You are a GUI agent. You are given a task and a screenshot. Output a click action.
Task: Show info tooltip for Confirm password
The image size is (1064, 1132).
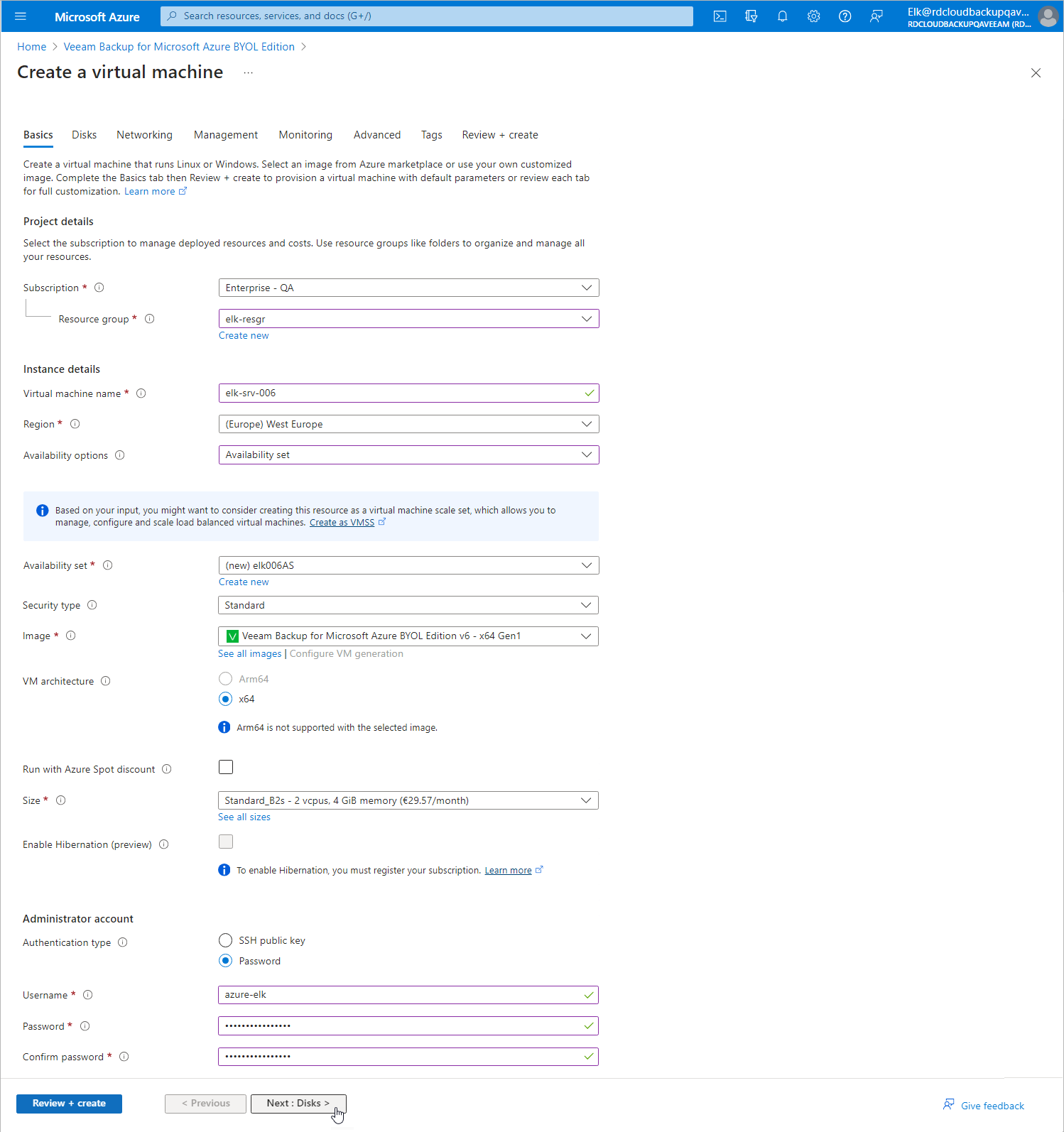coord(124,1057)
